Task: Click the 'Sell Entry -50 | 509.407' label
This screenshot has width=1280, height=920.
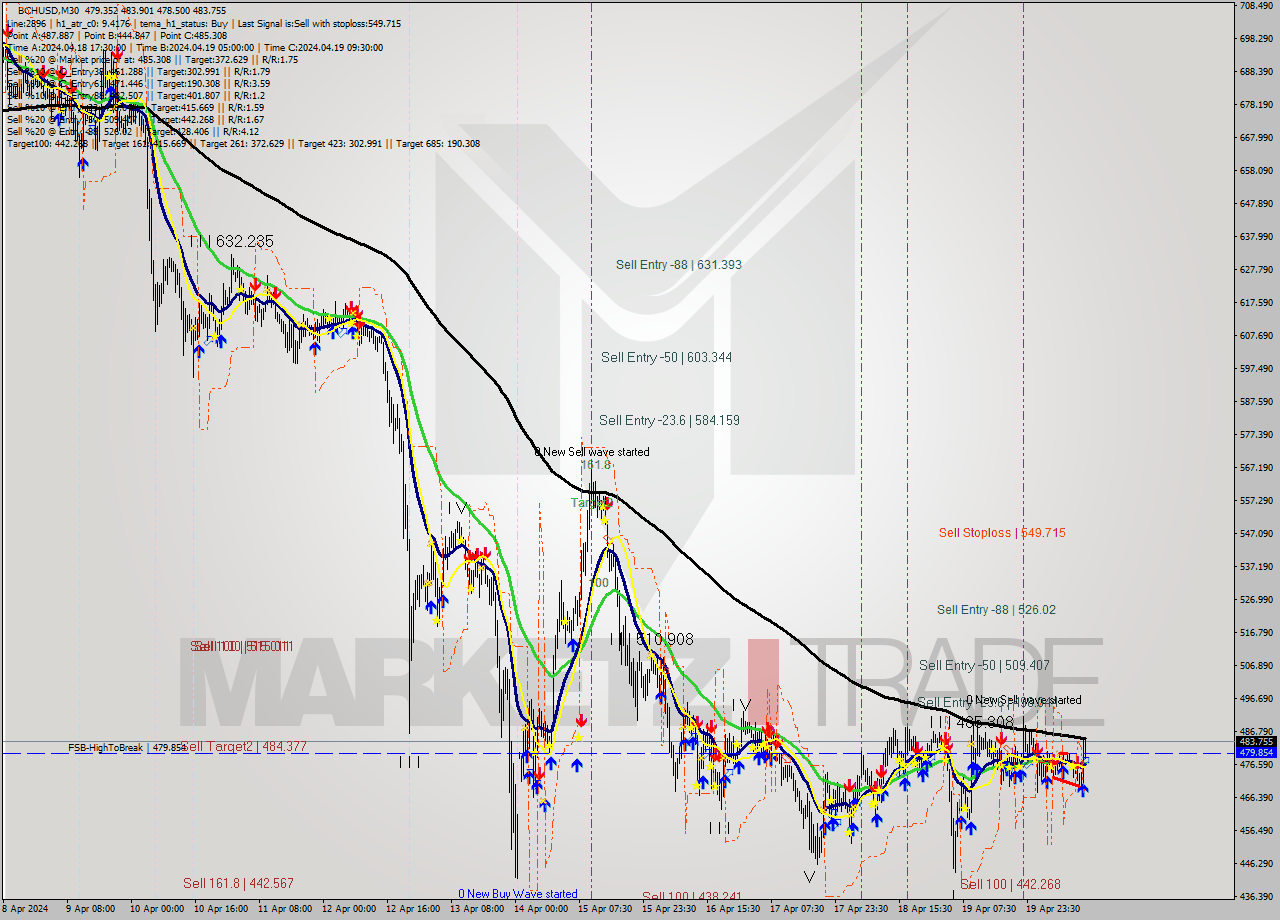Action: tap(984, 665)
